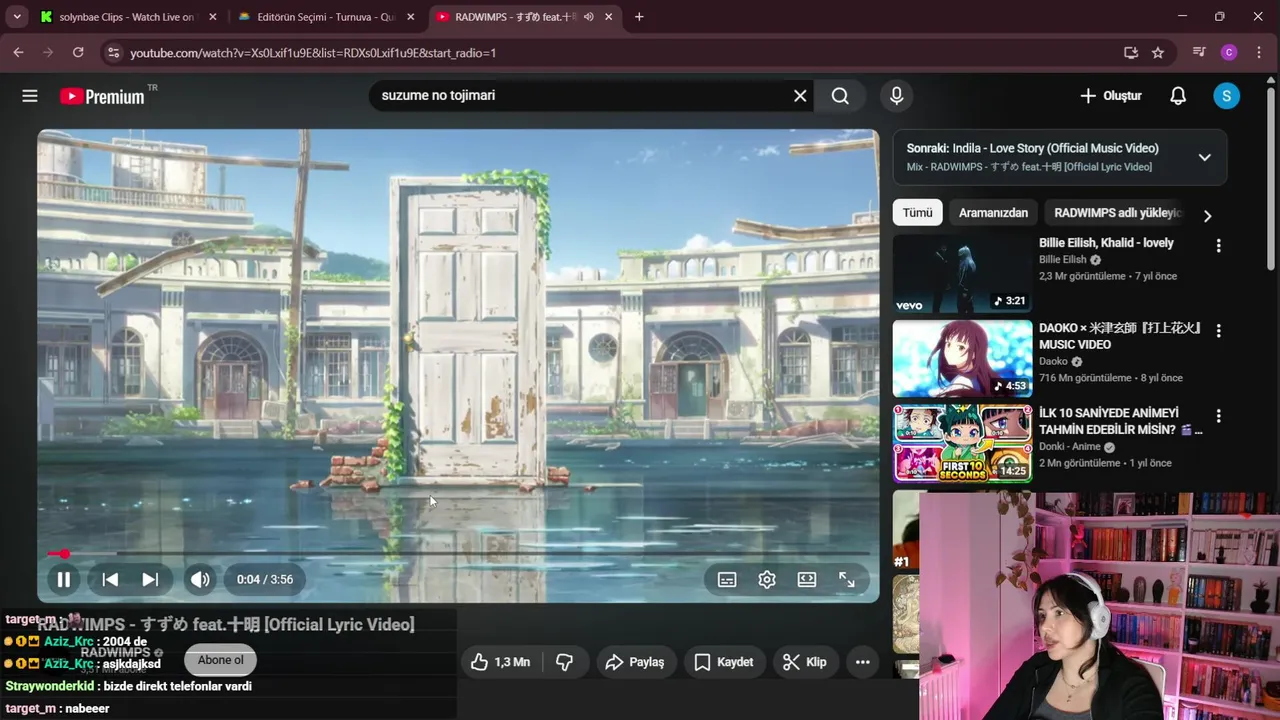Open more actions three-dot menu
Viewport: 1280px width, 720px height.
pyautogui.click(x=862, y=662)
